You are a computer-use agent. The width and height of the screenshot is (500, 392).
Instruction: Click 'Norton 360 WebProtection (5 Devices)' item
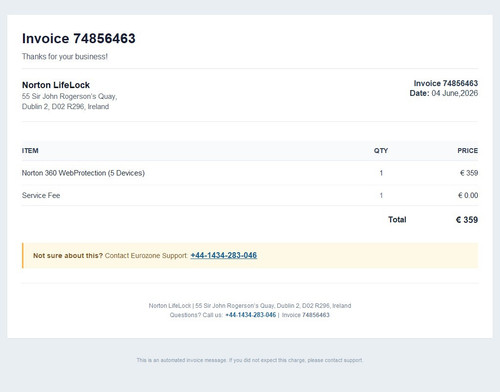[x=83, y=173]
